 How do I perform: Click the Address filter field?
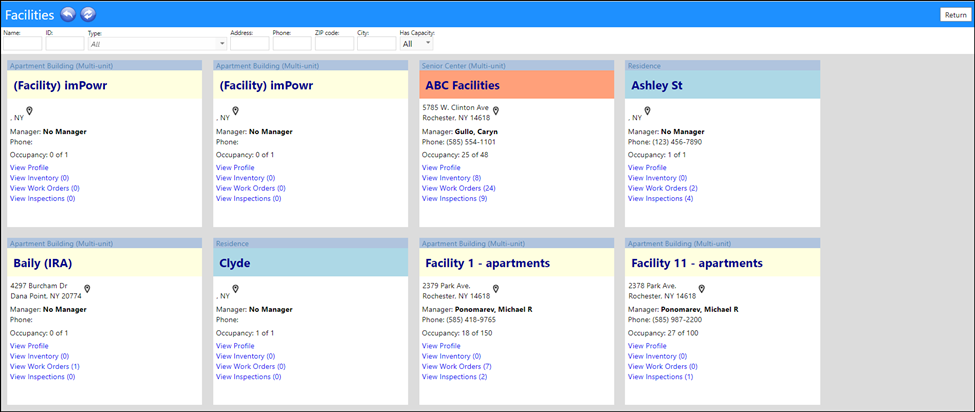click(249, 43)
